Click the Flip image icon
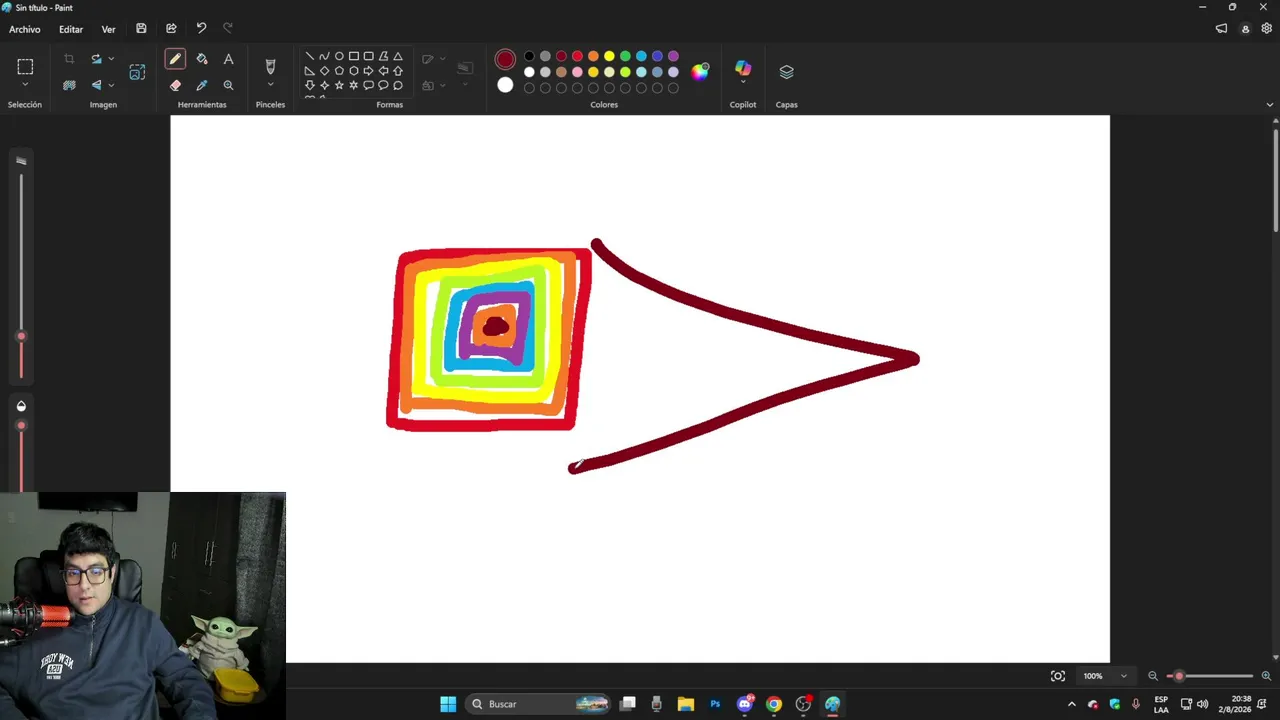 96,85
